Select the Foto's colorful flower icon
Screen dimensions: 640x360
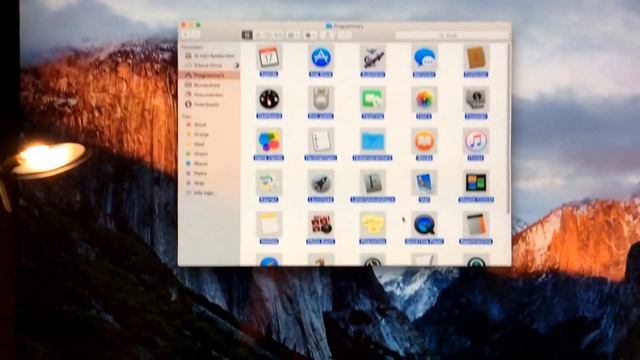point(424,99)
